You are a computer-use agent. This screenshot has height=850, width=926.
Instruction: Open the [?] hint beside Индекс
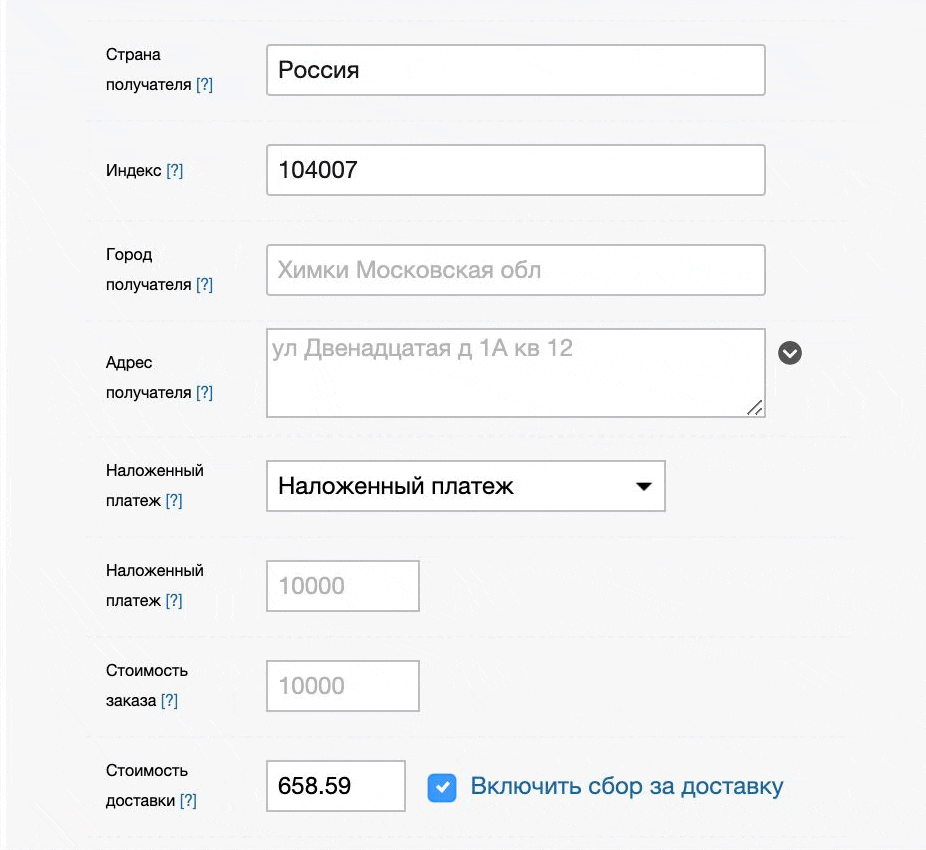(174, 171)
